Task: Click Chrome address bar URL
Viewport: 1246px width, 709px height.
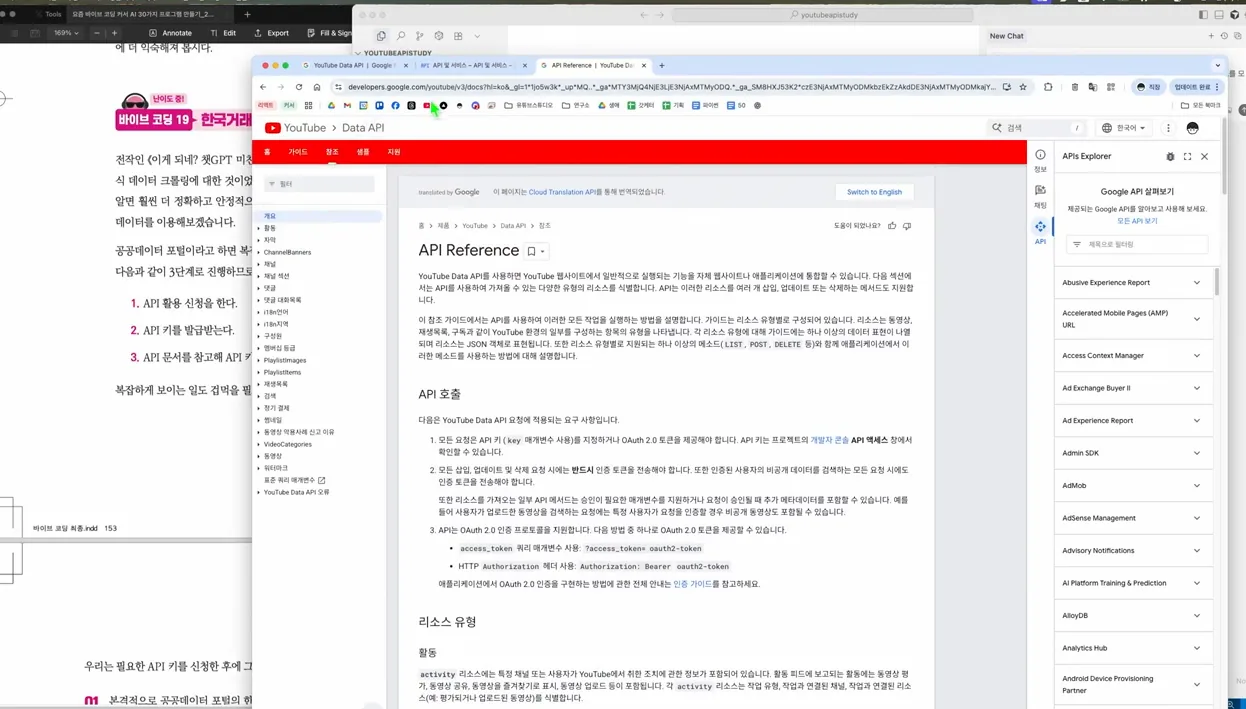Action: point(672,87)
